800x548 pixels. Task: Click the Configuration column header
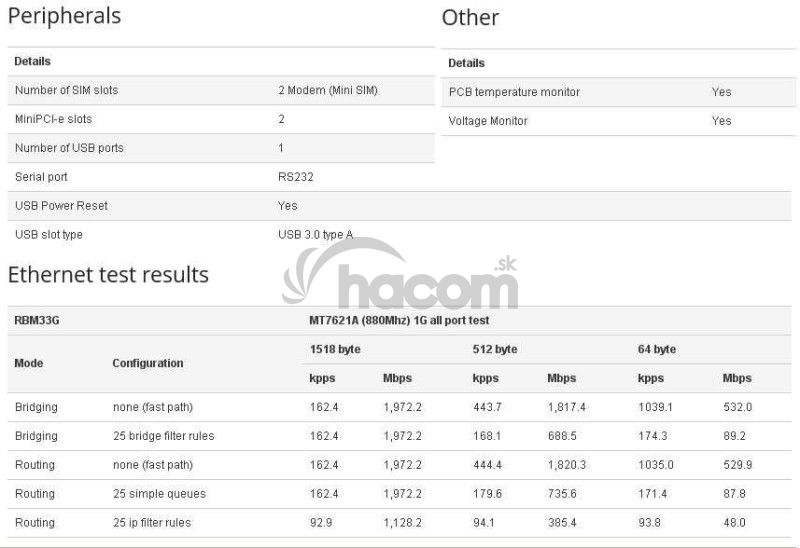[x=147, y=363]
